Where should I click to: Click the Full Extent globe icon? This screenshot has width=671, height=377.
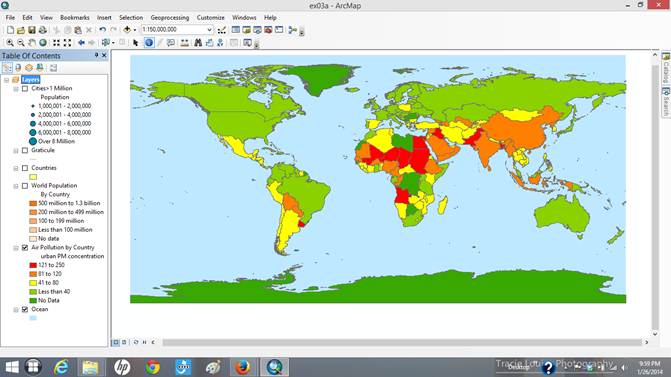click(43, 43)
